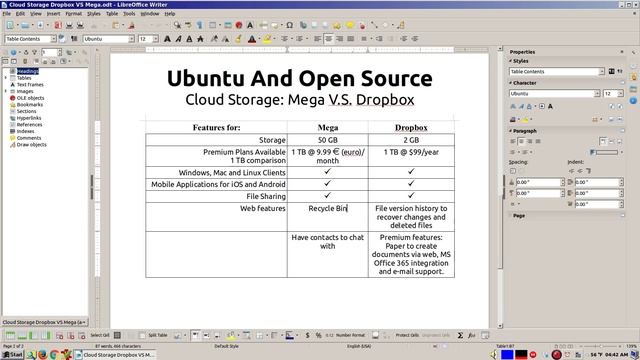Insert text box A icon
This screenshot has height=360, width=640.
(250, 25)
